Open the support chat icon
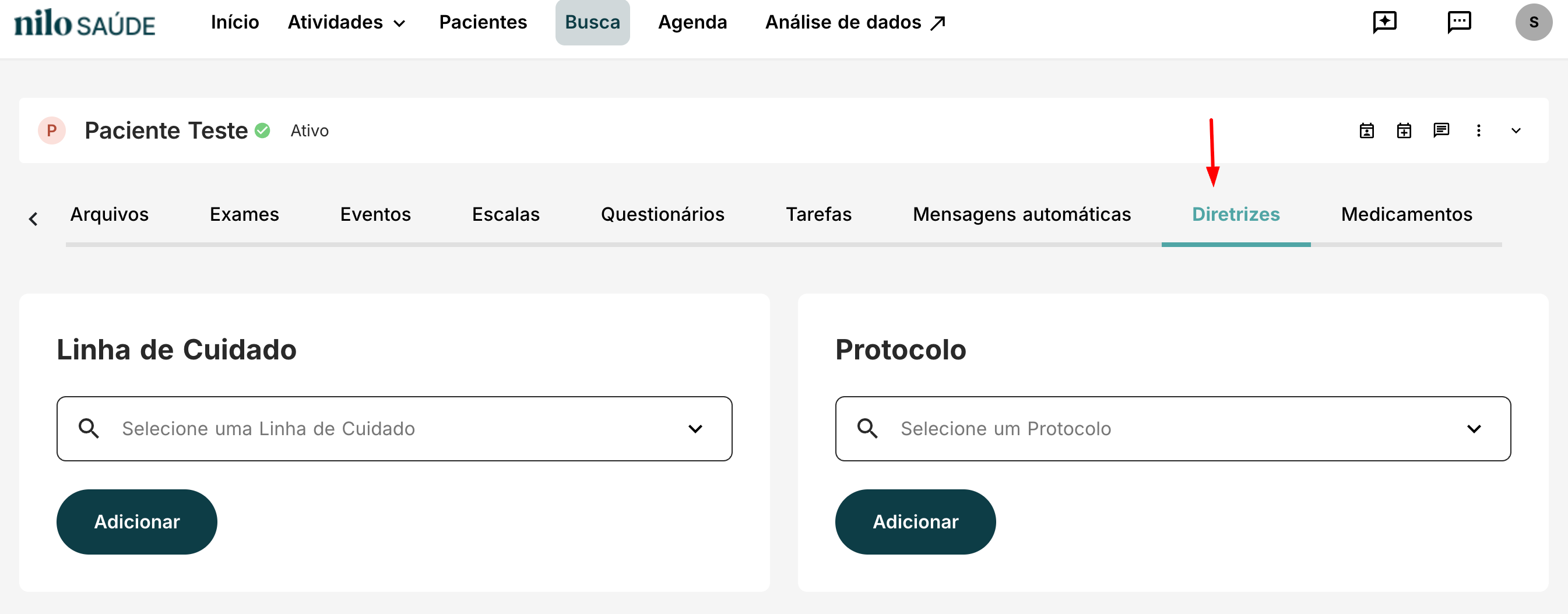The image size is (1568, 614). pyautogui.click(x=1459, y=22)
